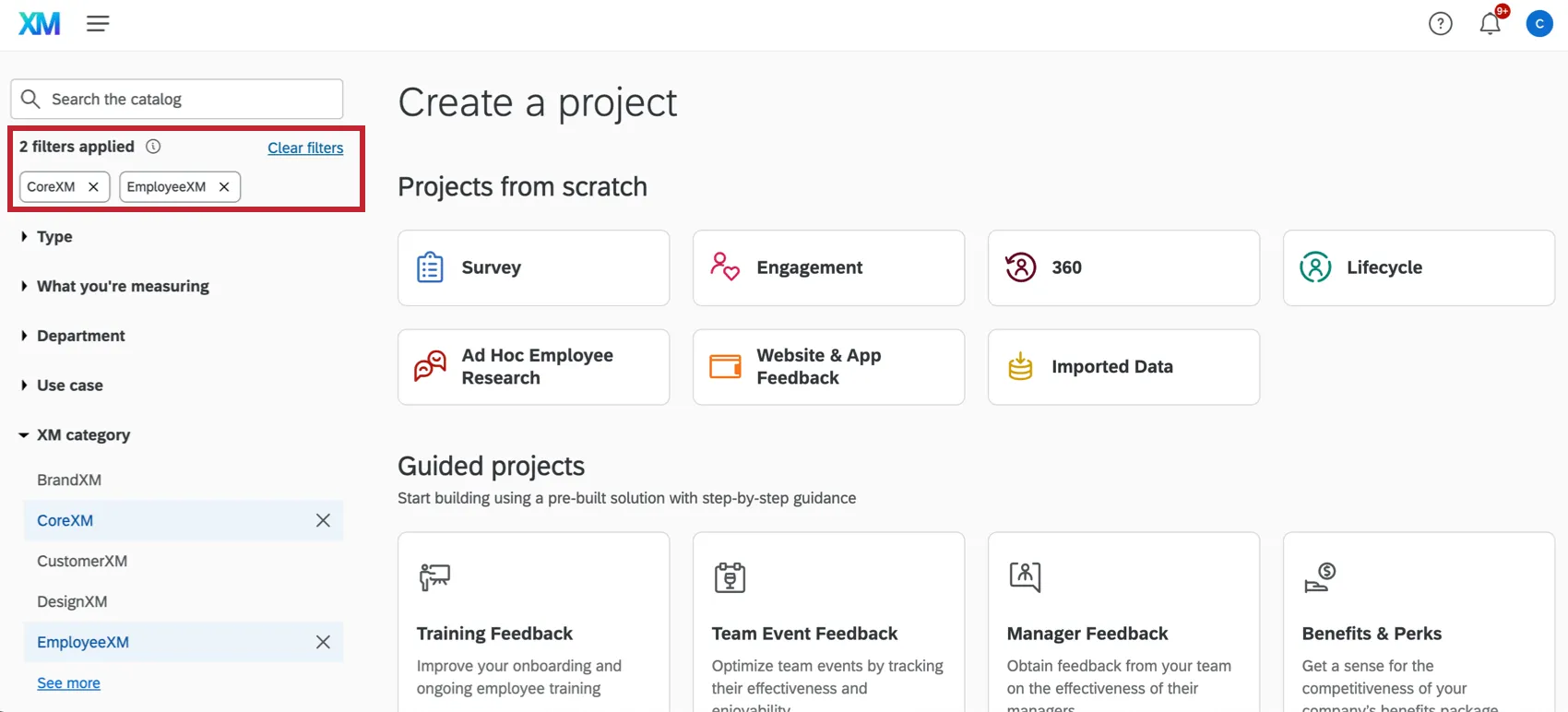Open the user account avatar
Image resolution: width=1568 pixels, height=712 pixels.
(x=1538, y=24)
